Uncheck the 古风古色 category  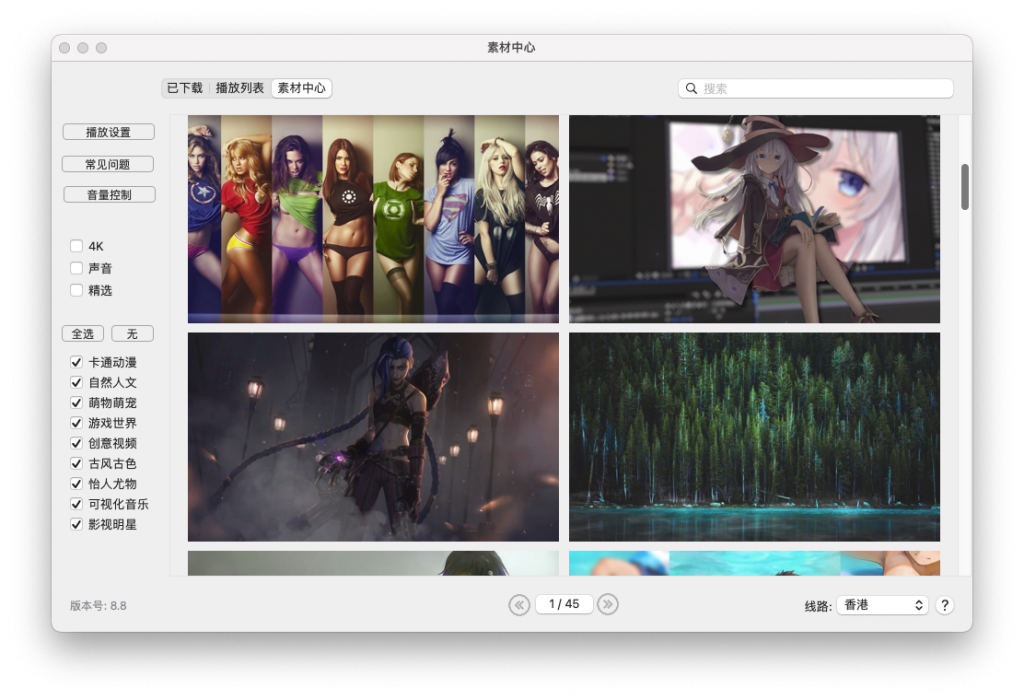click(76, 463)
